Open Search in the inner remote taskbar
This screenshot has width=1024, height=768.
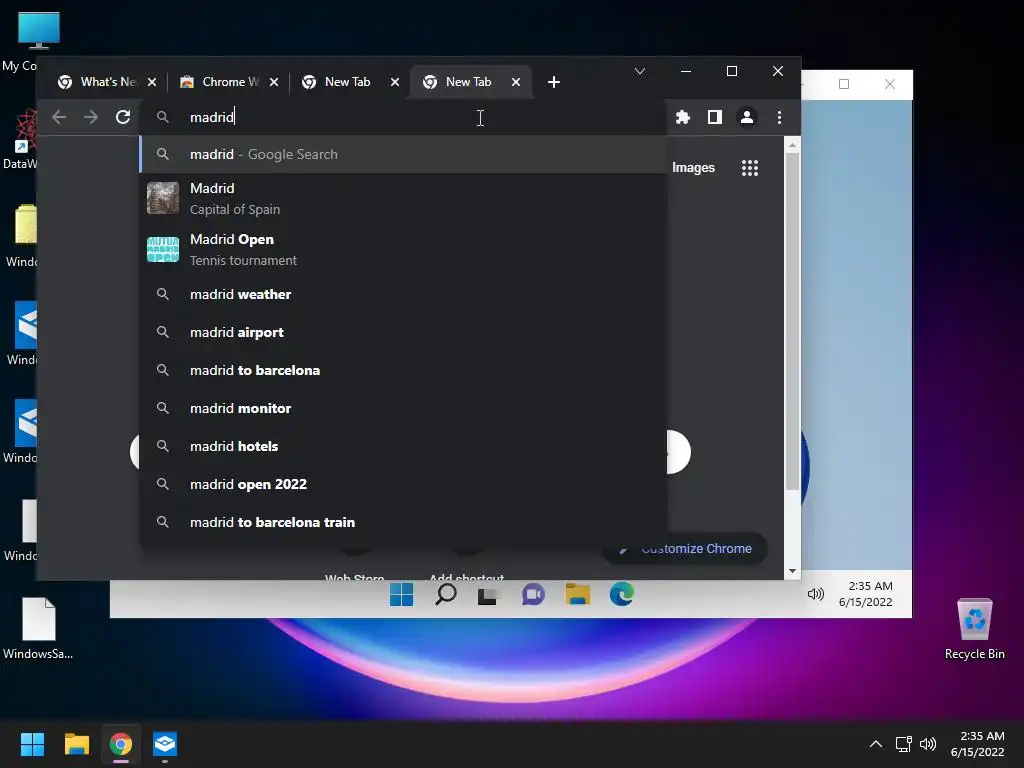tap(445, 594)
